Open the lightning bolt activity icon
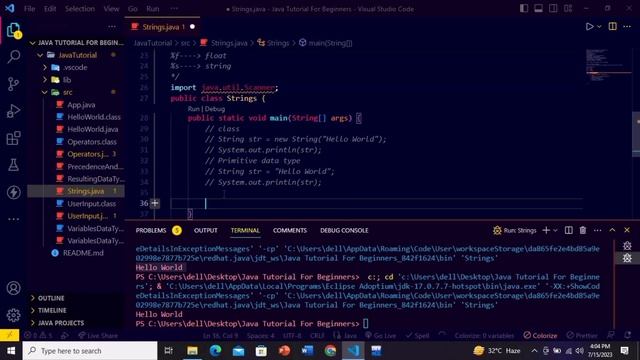 [13, 192]
